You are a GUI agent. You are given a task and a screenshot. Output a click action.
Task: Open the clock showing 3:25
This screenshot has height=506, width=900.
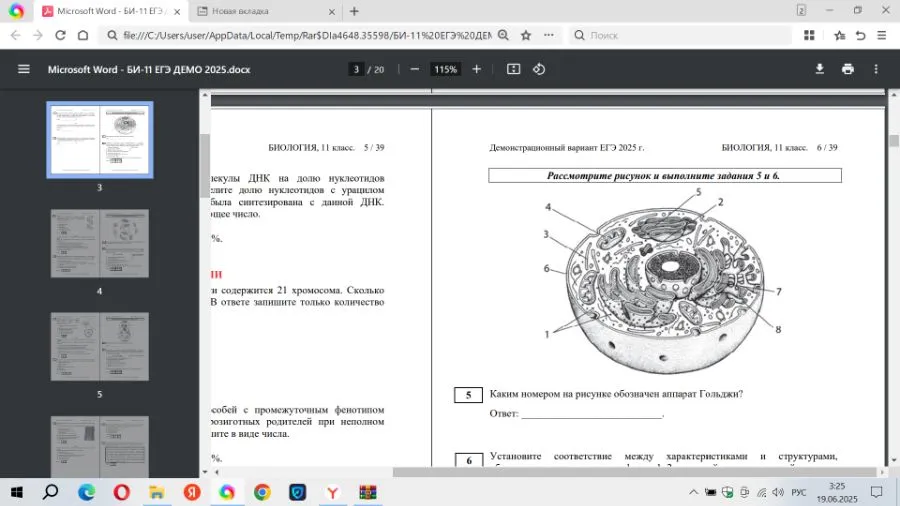pos(837,492)
